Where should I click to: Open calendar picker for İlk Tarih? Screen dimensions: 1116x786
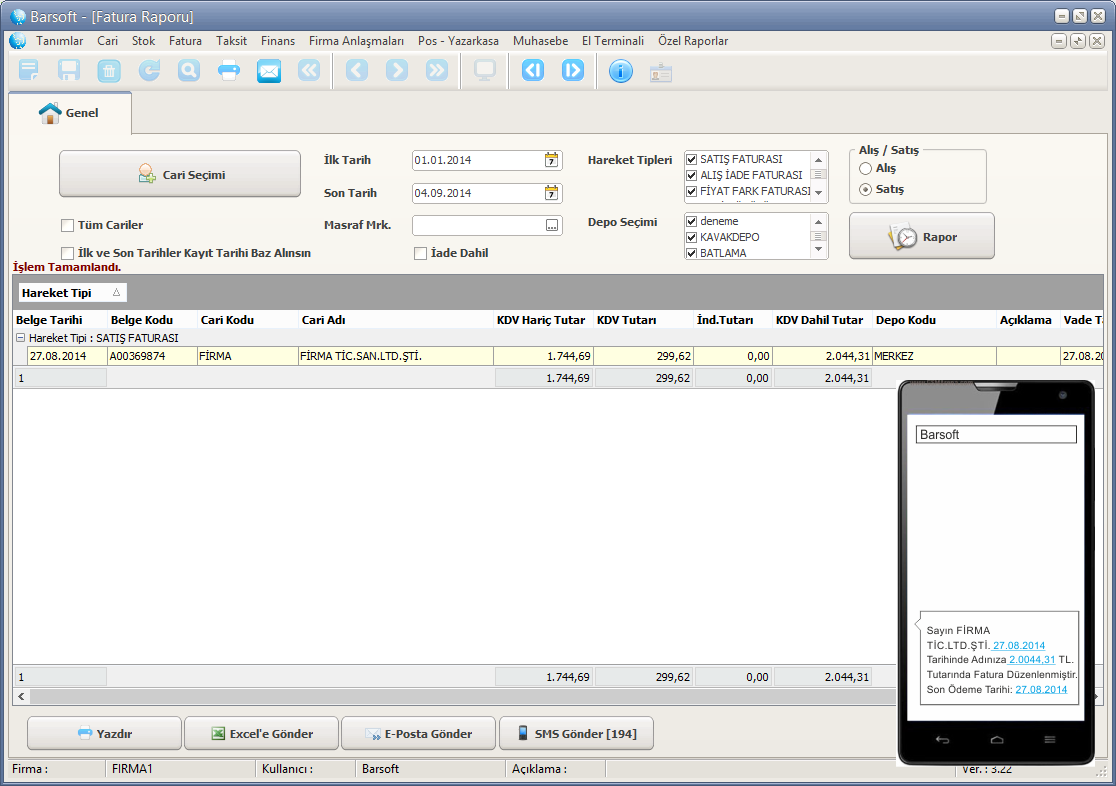point(551,160)
